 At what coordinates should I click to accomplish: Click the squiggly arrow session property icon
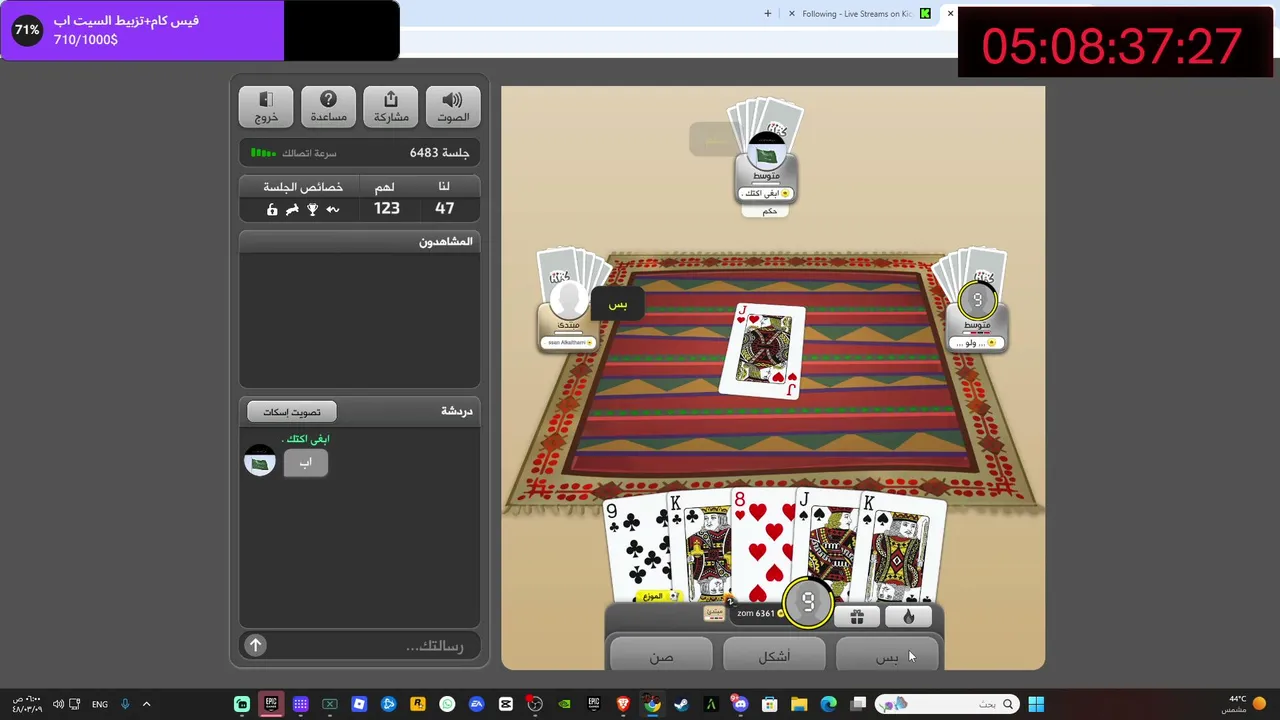pyautogui.click(x=333, y=209)
